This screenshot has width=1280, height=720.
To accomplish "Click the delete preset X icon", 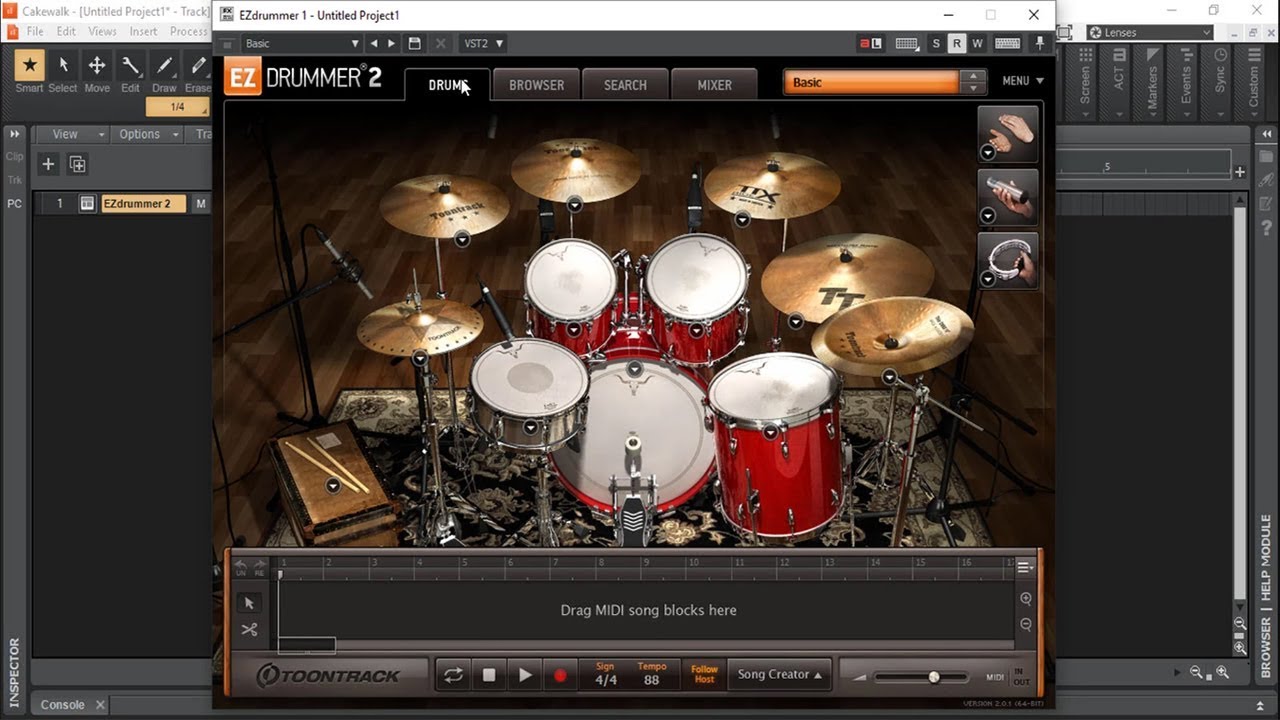I will (440, 43).
